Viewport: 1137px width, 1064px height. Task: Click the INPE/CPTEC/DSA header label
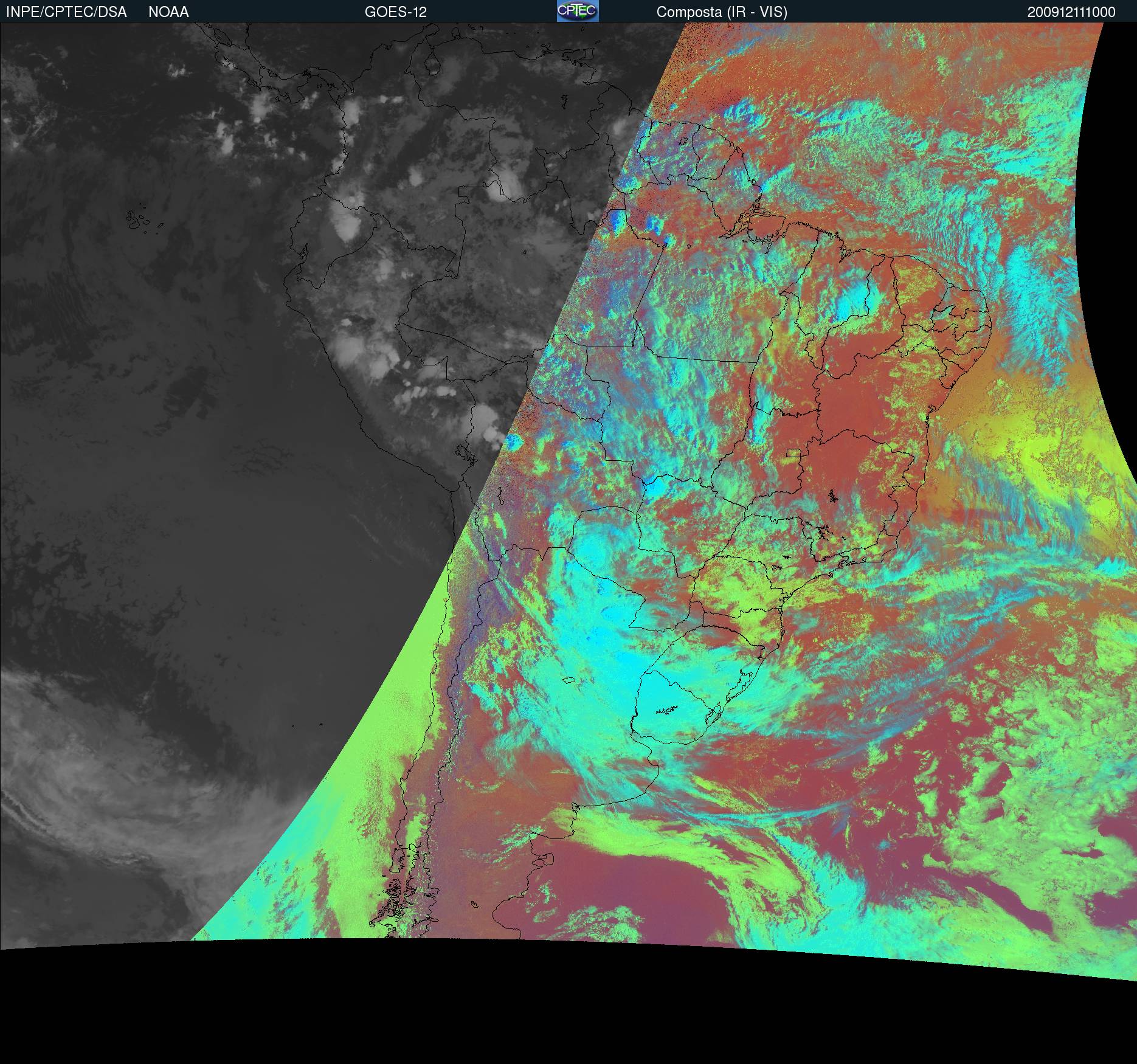point(66,12)
